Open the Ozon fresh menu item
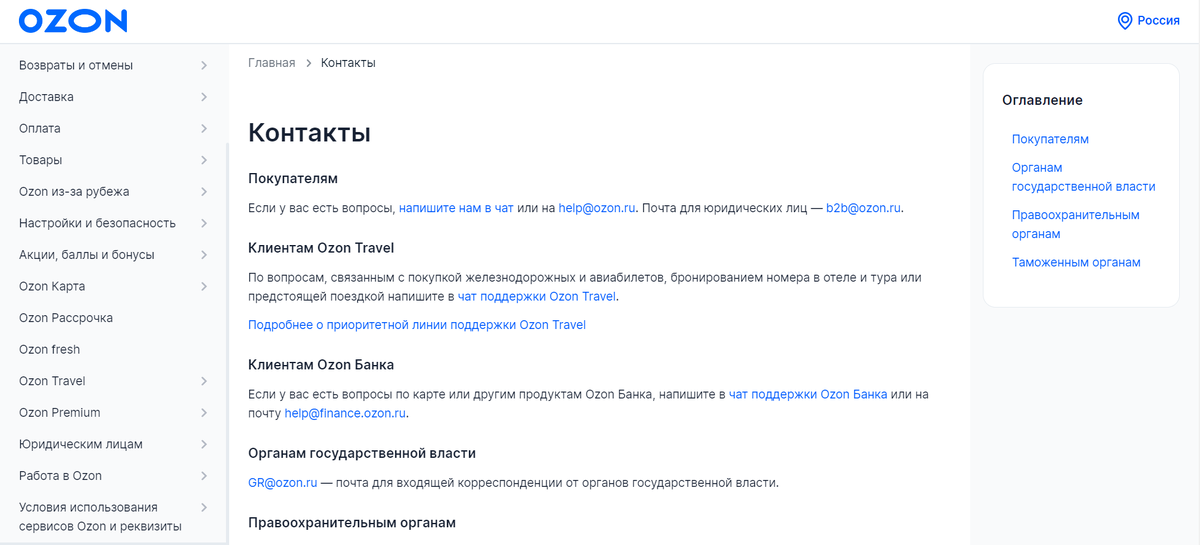 pyautogui.click(x=49, y=349)
